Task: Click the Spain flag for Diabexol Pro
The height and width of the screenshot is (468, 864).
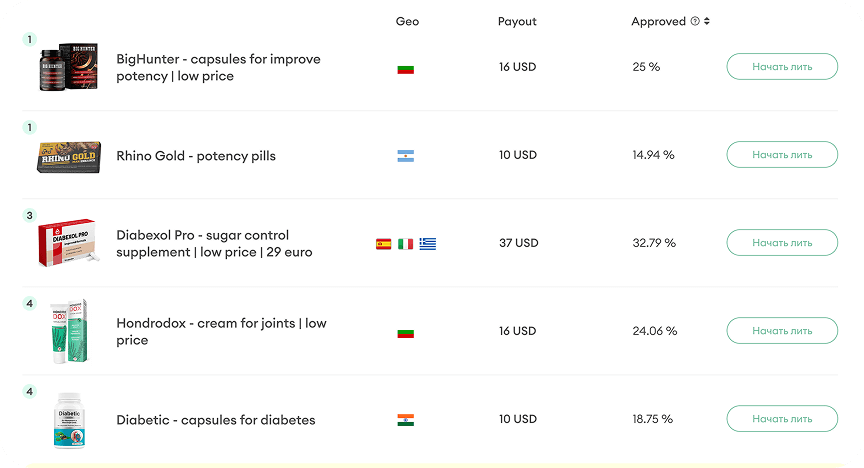Action: click(383, 243)
